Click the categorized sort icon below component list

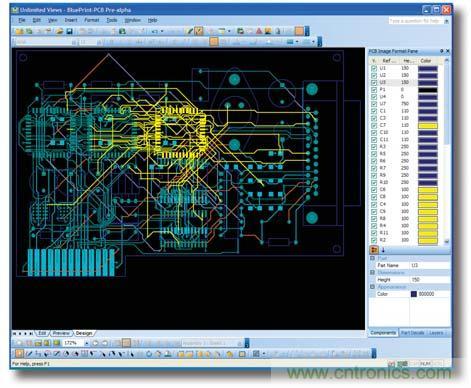click(374, 249)
